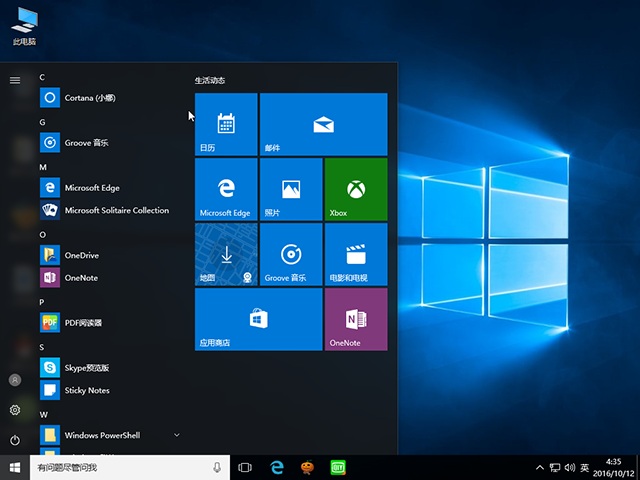
Task: Select Cortana (小娜) in the app list
Action: point(91,98)
